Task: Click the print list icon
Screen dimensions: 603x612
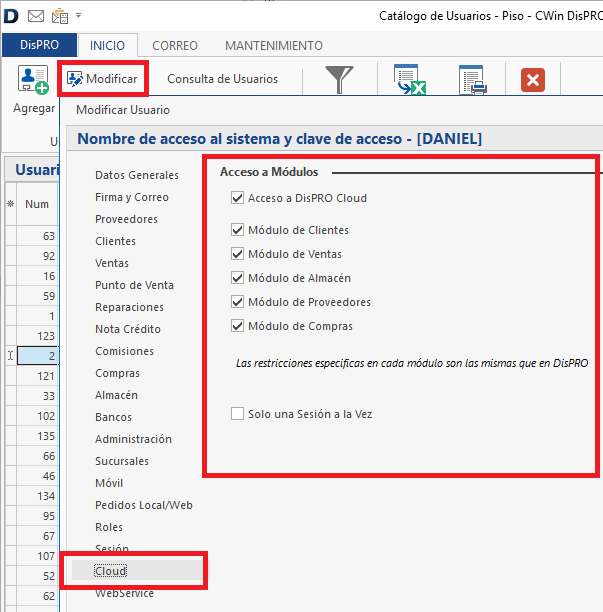Action: 472,80
